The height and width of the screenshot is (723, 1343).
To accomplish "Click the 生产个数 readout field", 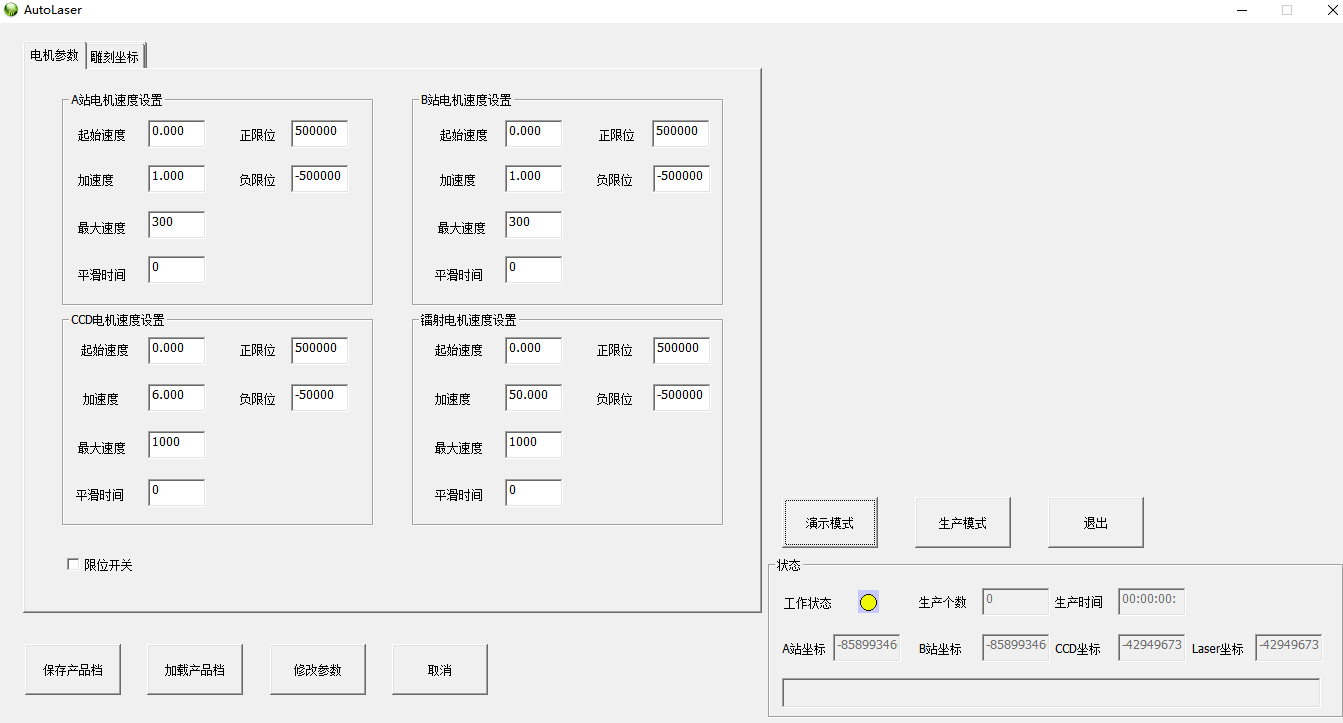I will 1016,601.
